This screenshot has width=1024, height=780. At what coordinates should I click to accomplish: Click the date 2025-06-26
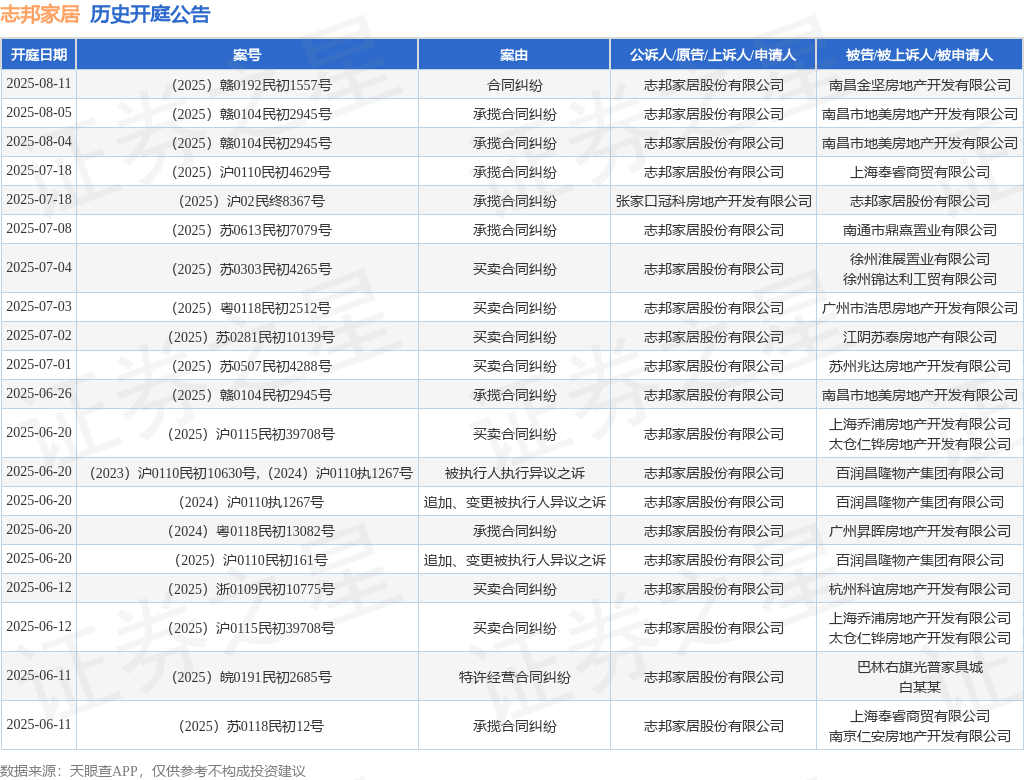[x=39, y=394]
